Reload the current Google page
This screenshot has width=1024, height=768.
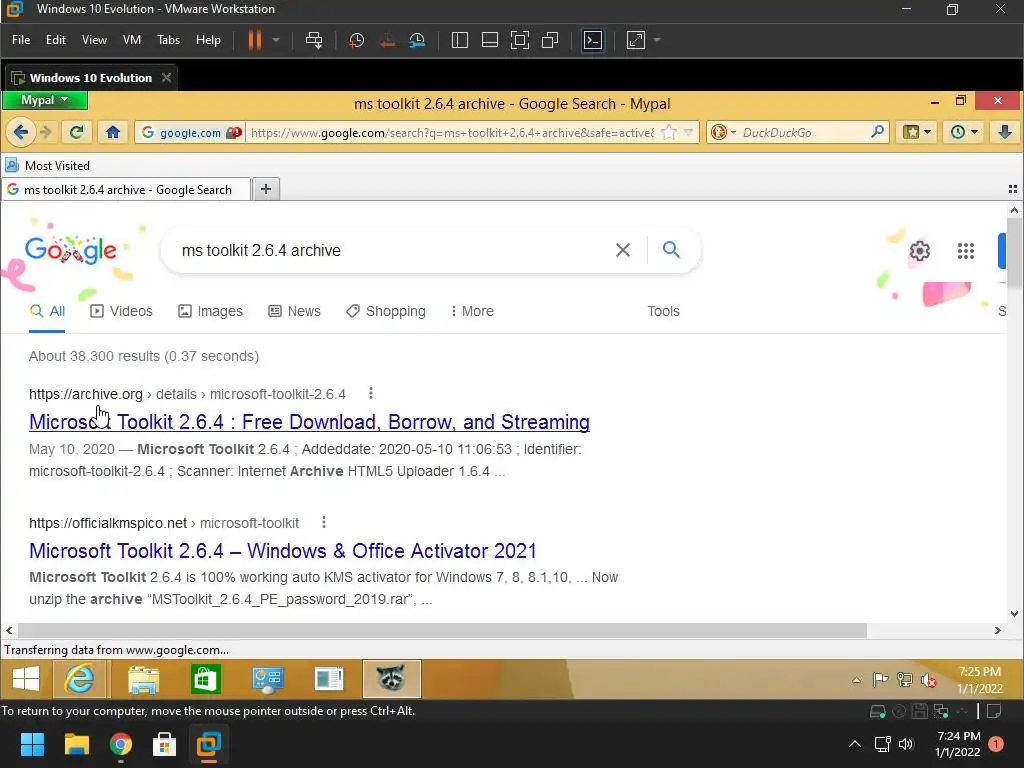point(76,133)
